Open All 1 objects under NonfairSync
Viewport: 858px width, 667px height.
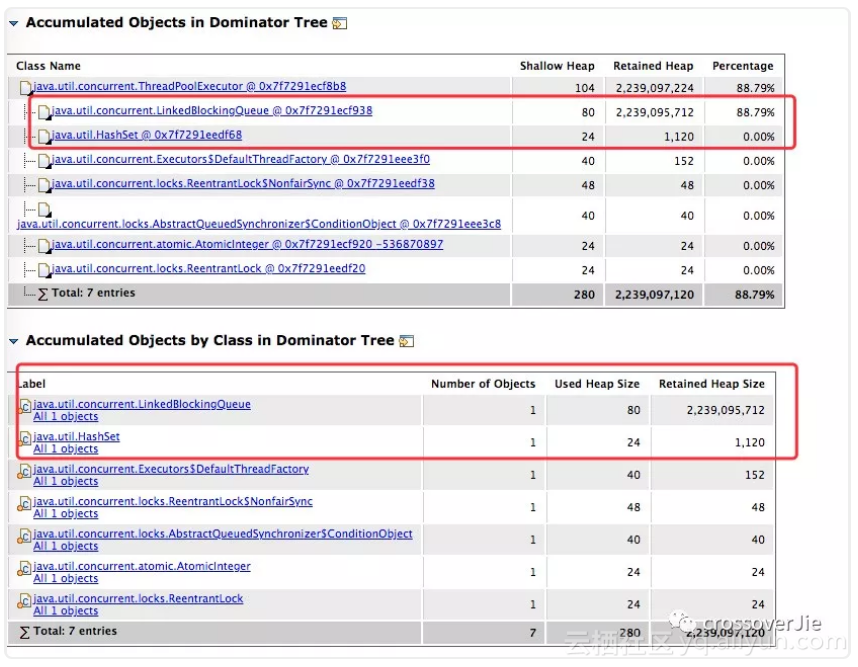coord(66,514)
